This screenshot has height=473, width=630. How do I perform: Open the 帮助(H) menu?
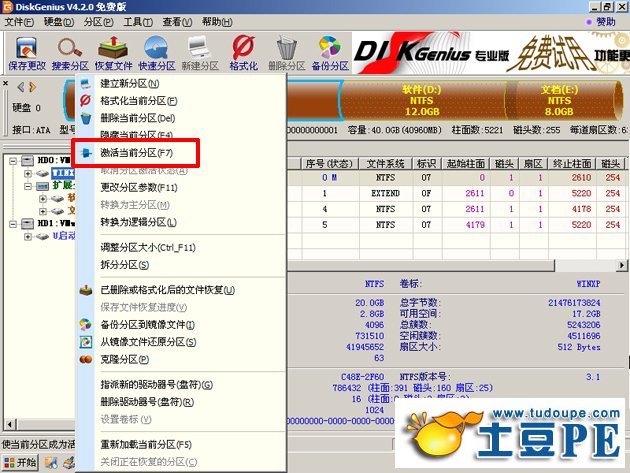tap(217, 22)
